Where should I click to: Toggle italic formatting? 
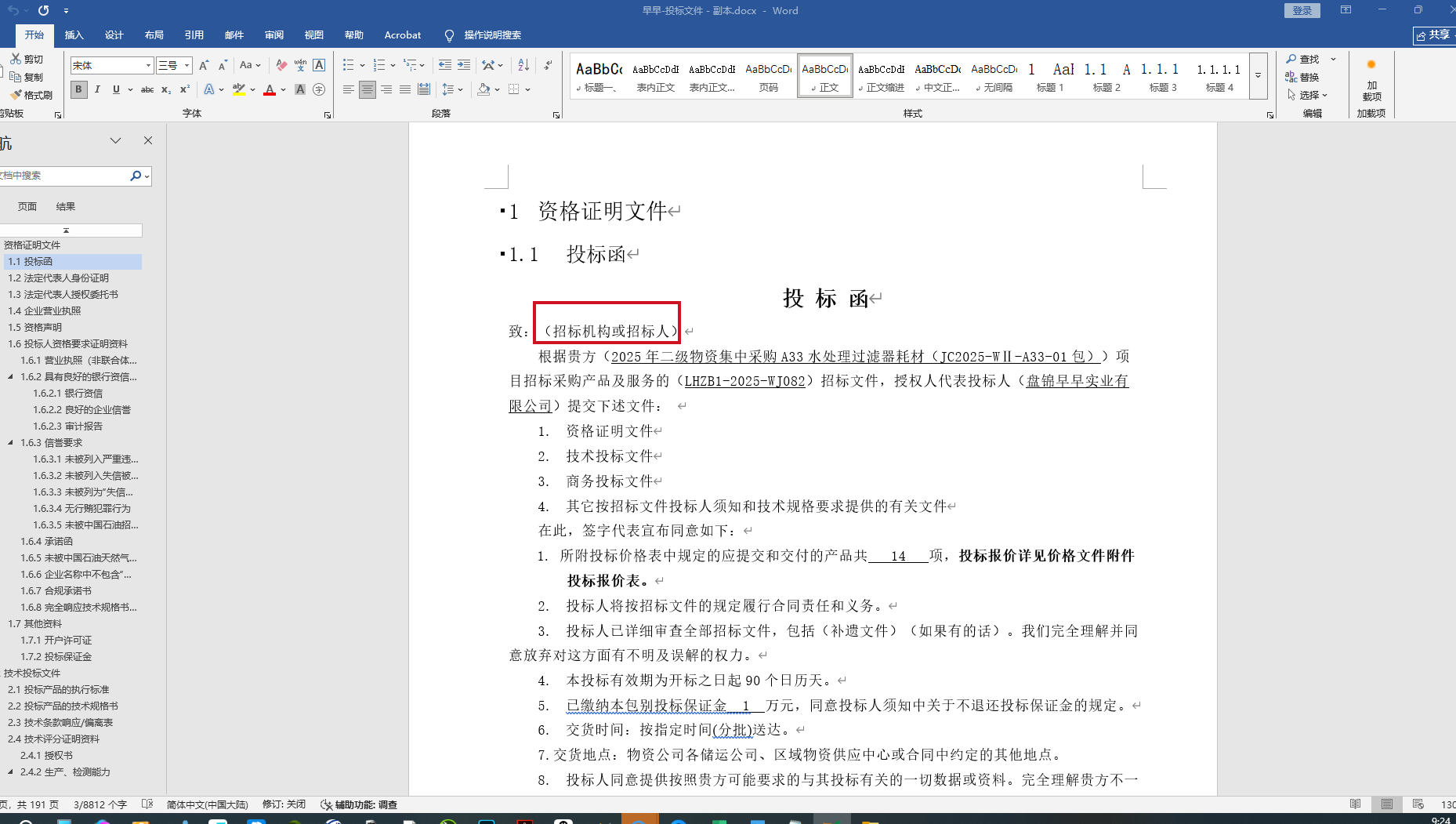pyautogui.click(x=97, y=90)
